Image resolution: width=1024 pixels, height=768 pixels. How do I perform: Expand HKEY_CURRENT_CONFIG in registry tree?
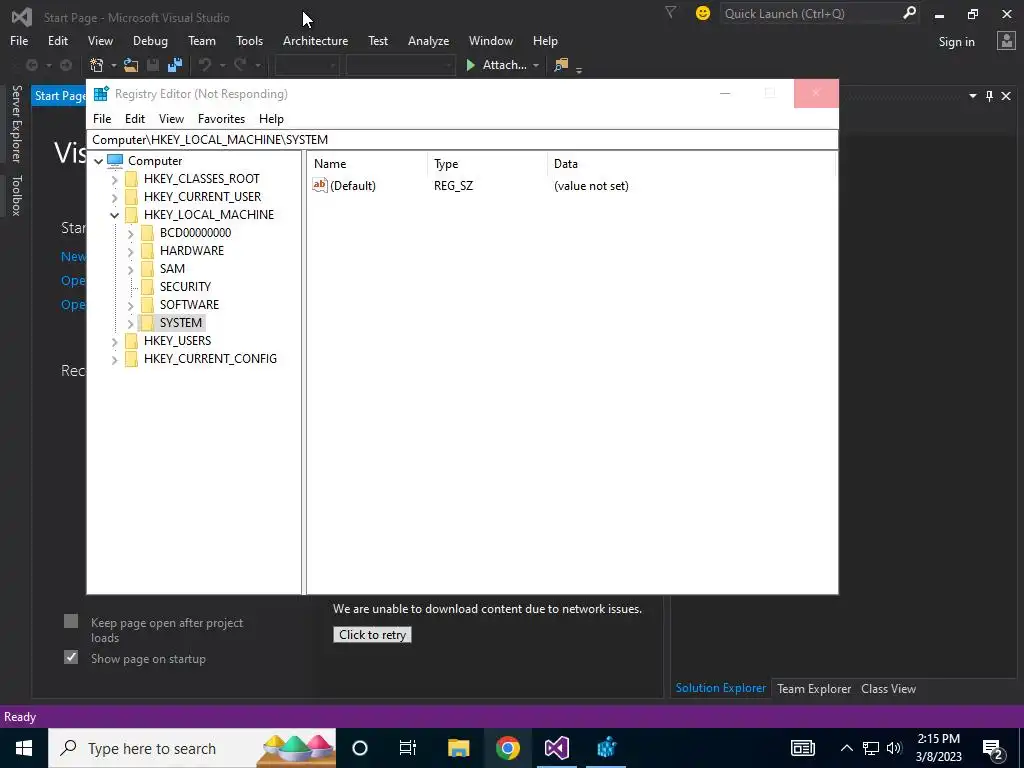[x=115, y=359]
